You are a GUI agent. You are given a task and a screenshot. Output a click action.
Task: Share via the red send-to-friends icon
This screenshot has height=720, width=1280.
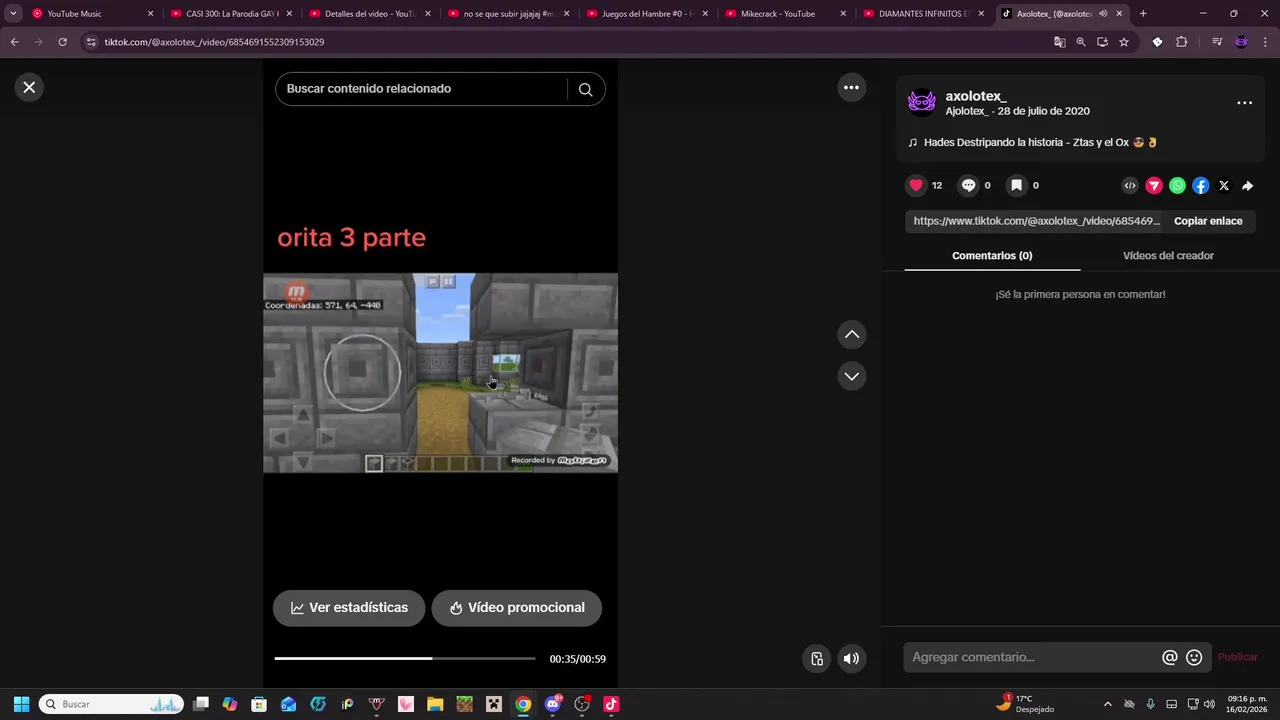pyautogui.click(x=1154, y=185)
